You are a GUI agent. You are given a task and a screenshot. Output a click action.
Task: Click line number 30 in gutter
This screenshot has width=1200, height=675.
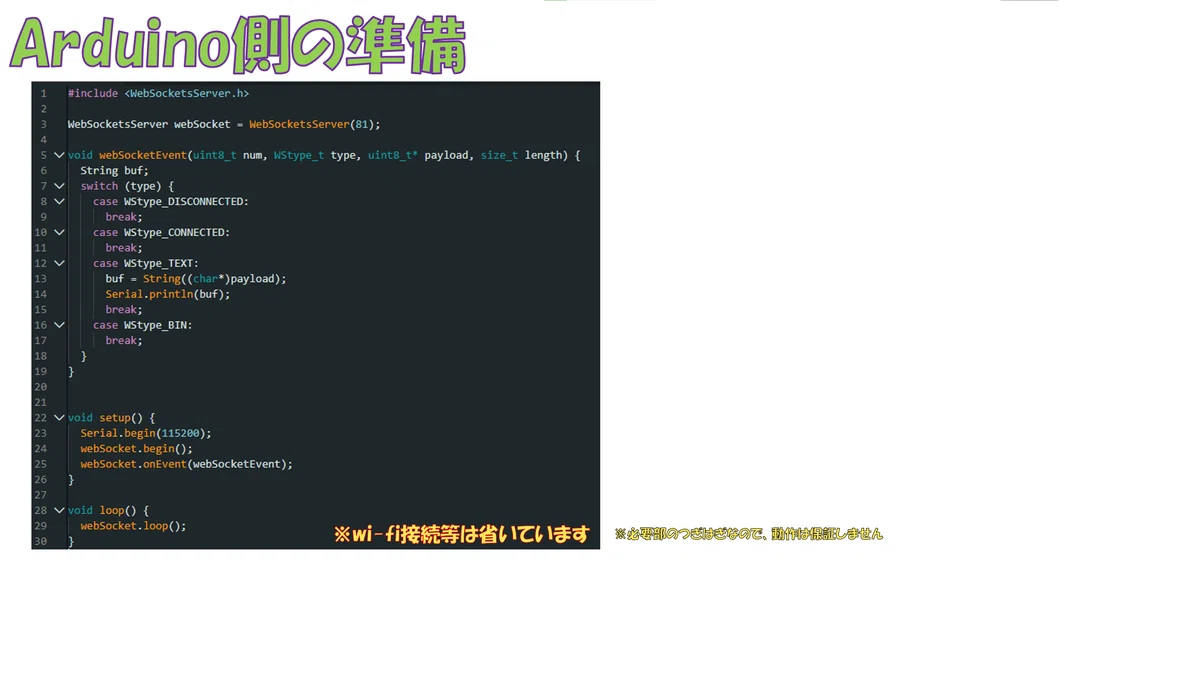(41, 541)
